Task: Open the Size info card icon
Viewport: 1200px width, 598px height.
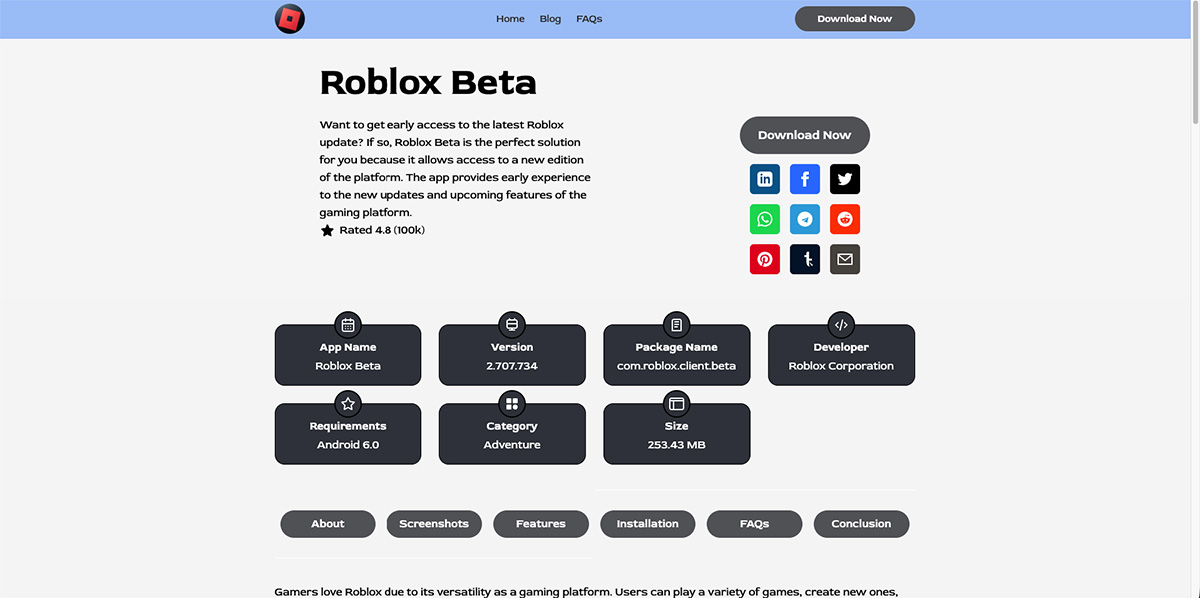Action: (676, 404)
